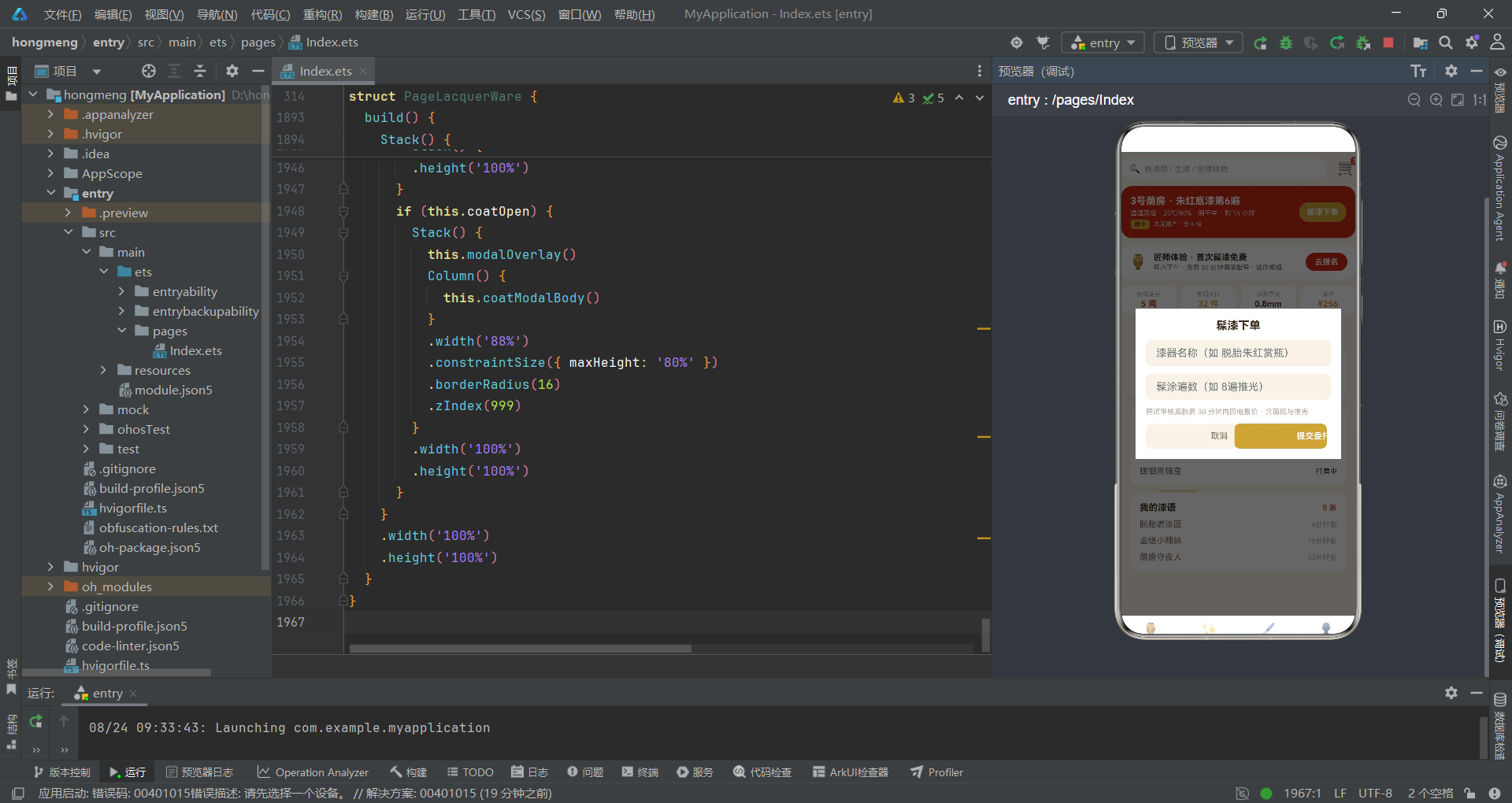Zoom out the previewer
The image size is (1512, 803).
click(x=1414, y=100)
